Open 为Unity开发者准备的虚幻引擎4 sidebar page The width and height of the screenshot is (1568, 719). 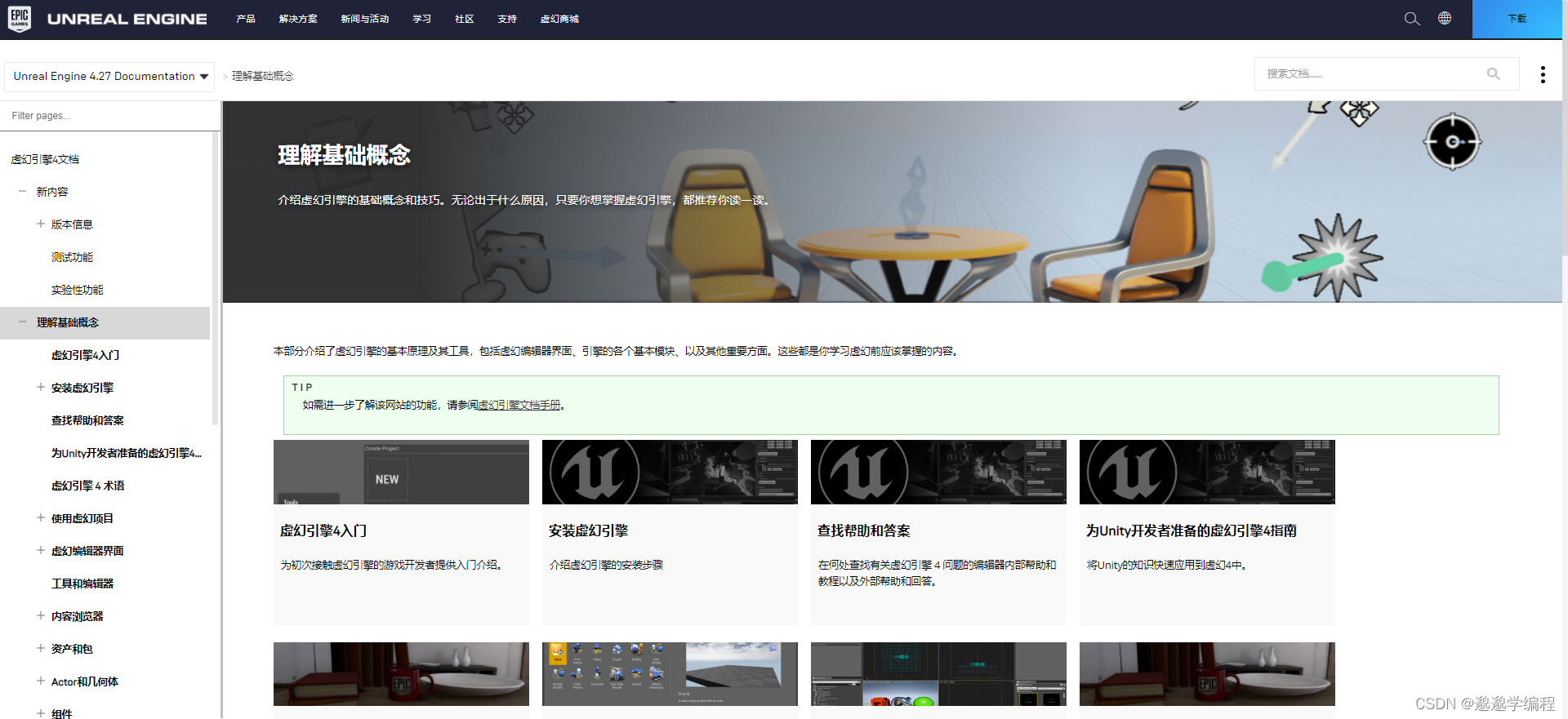[x=126, y=453]
